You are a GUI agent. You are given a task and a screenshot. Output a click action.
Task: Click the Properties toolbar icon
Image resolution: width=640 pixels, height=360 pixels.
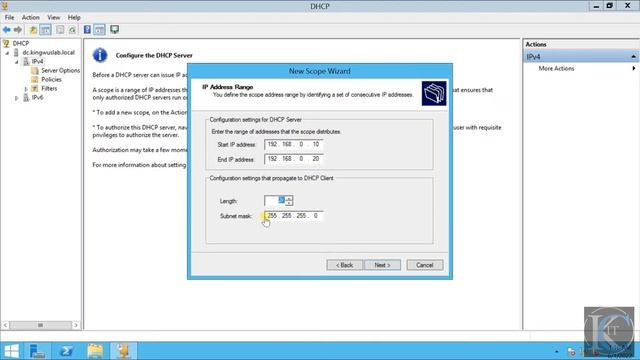tap(60, 30)
